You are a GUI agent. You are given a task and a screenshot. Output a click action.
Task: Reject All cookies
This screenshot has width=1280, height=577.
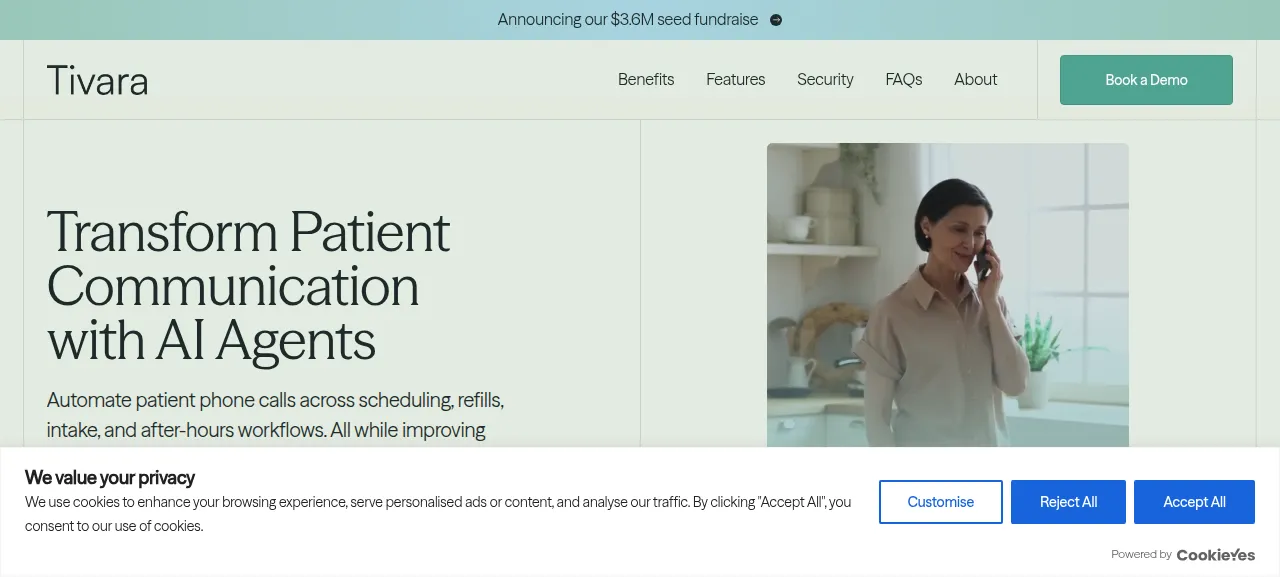1068,502
